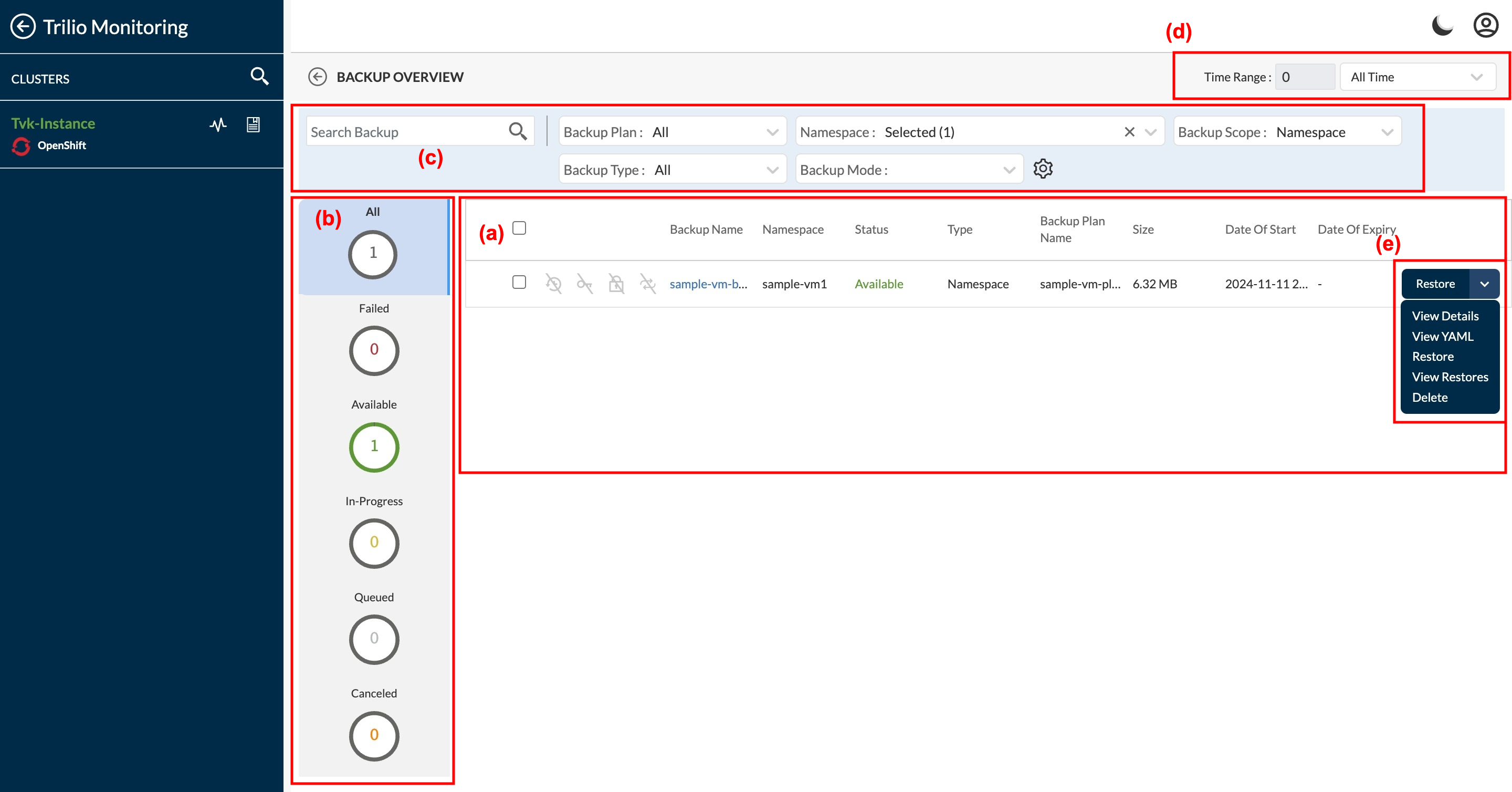Filter by All backups status
Viewport: 1512px width, 792px height.
pyautogui.click(x=373, y=247)
